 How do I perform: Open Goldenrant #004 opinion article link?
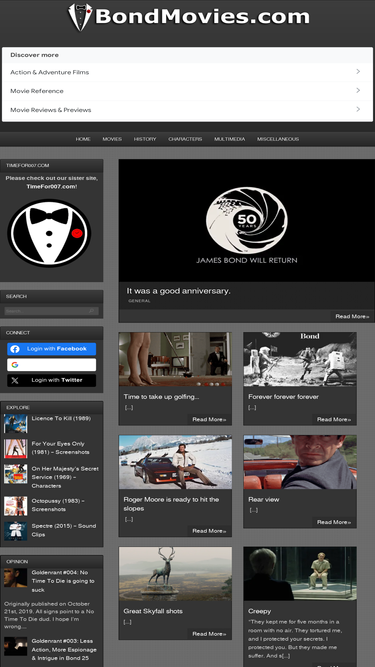[x=63, y=581]
